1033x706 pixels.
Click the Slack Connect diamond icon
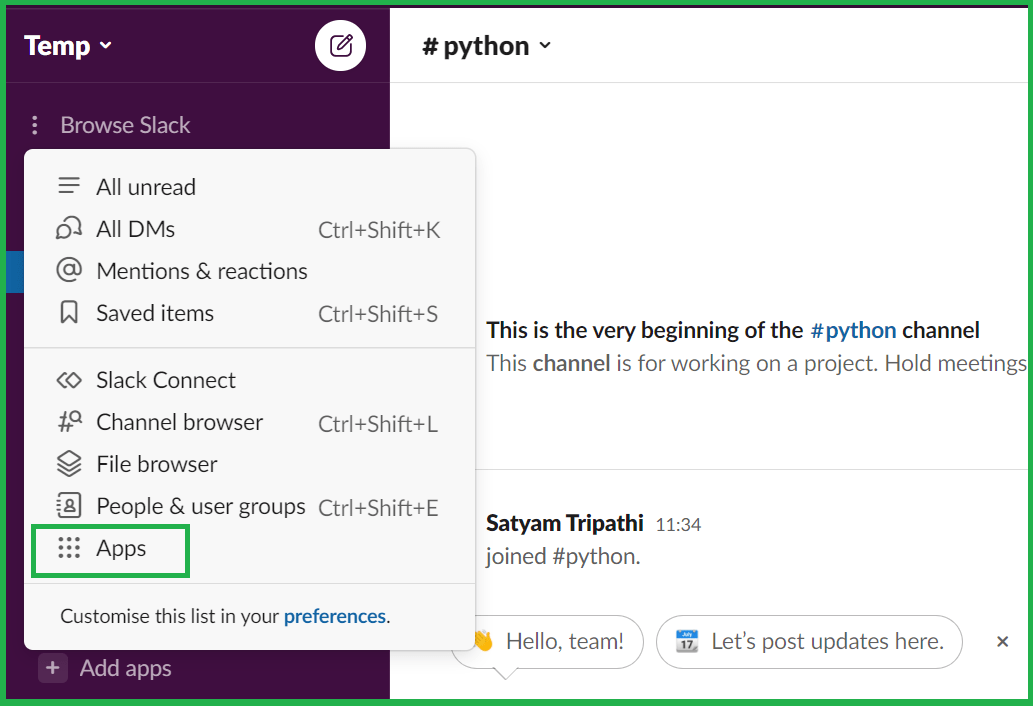tap(69, 380)
